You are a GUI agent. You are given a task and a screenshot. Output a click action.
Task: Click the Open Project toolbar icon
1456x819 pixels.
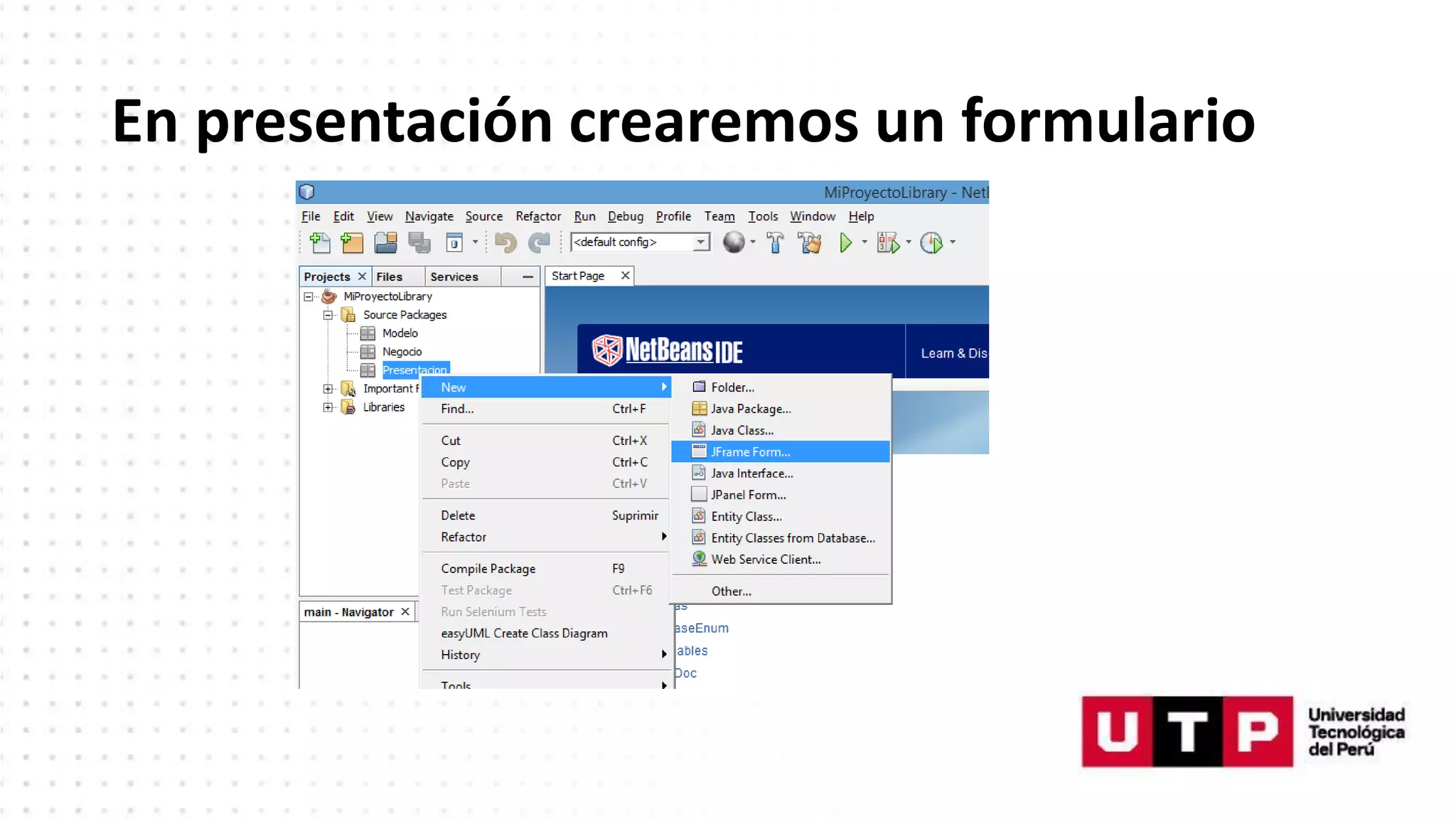click(x=386, y=243)
